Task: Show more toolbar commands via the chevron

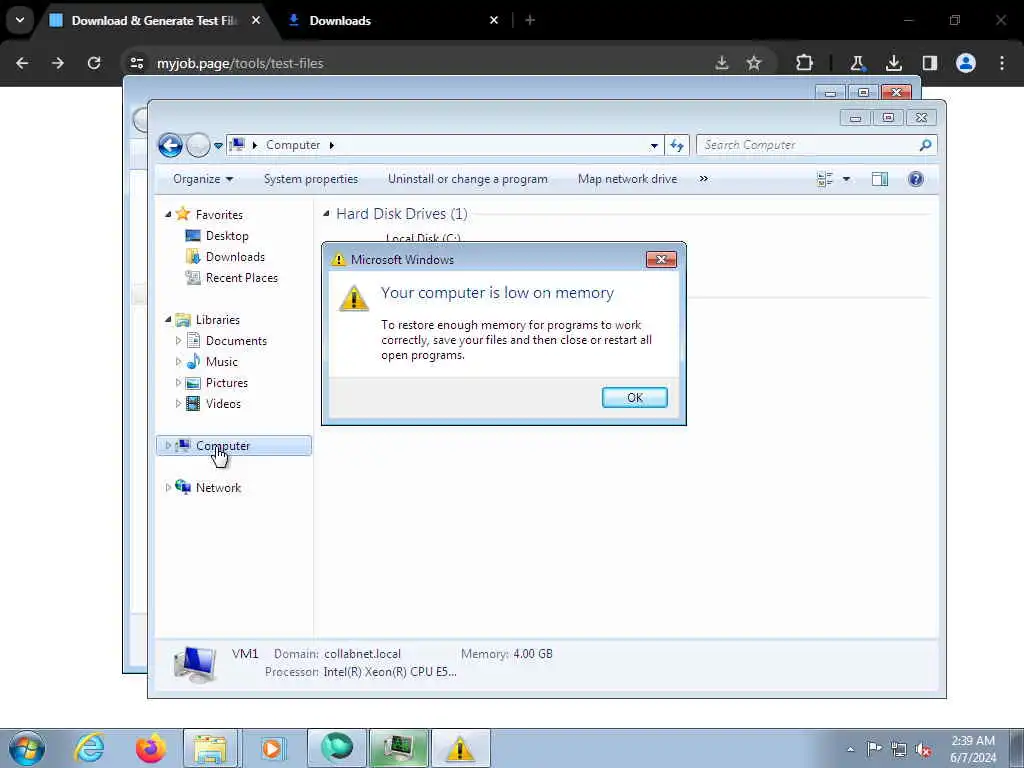Action: click(703, 179)
